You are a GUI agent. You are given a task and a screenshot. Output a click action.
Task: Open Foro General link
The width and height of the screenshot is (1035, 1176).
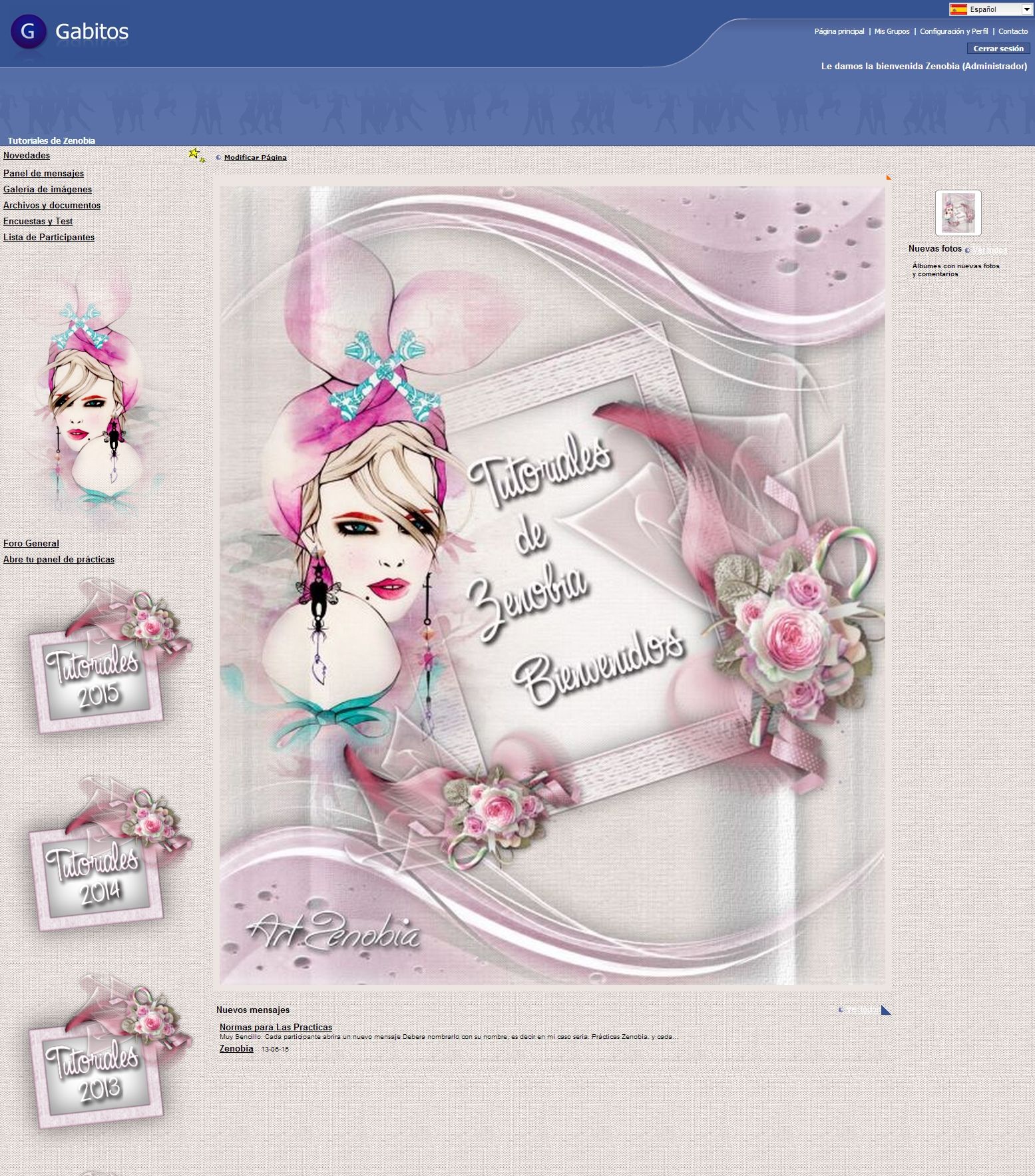click(x=31, y=543)
